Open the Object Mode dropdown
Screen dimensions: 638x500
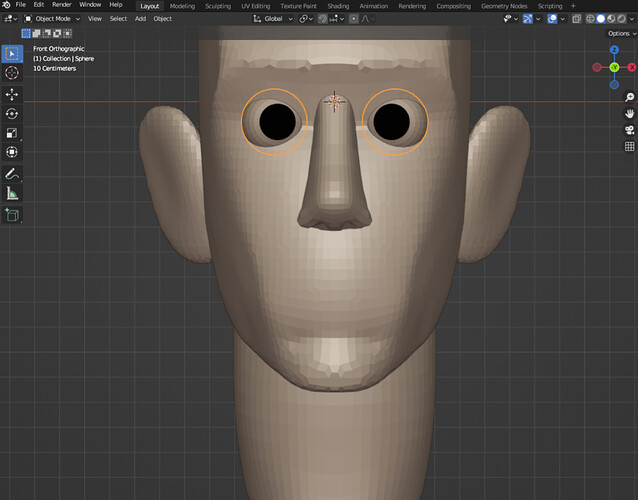point(52,19)
